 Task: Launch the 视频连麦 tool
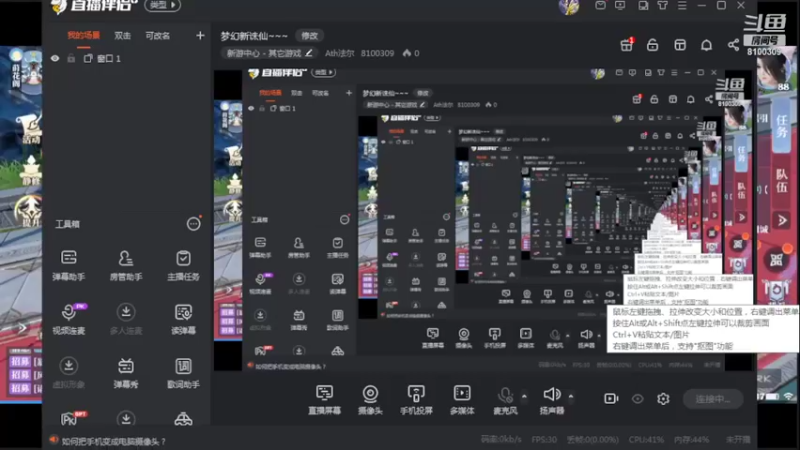click(x=69, y=319)
